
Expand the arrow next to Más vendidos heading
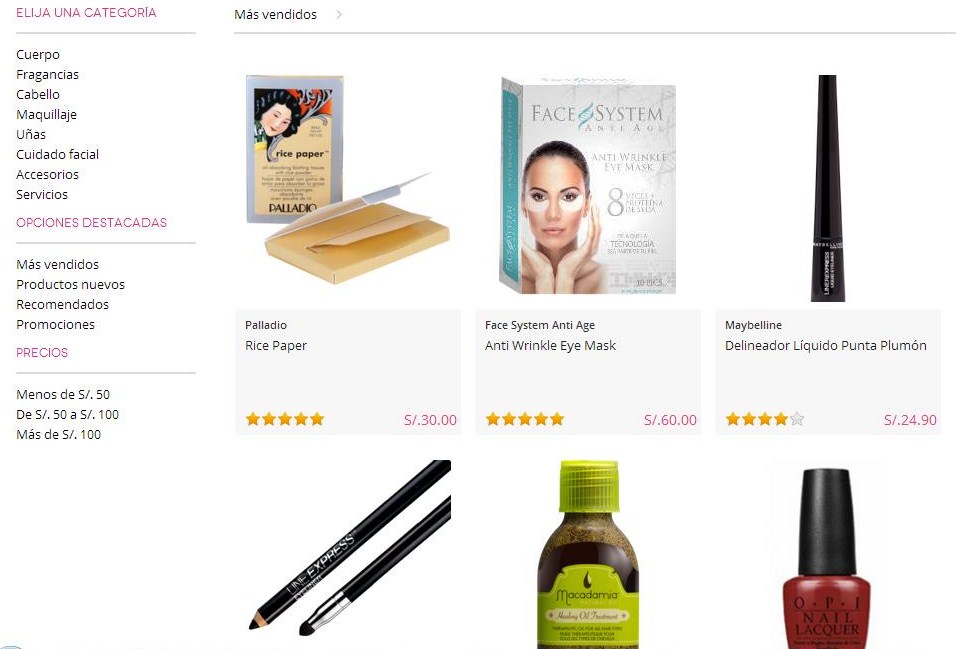pyautogui.click(x=339, y=14)
